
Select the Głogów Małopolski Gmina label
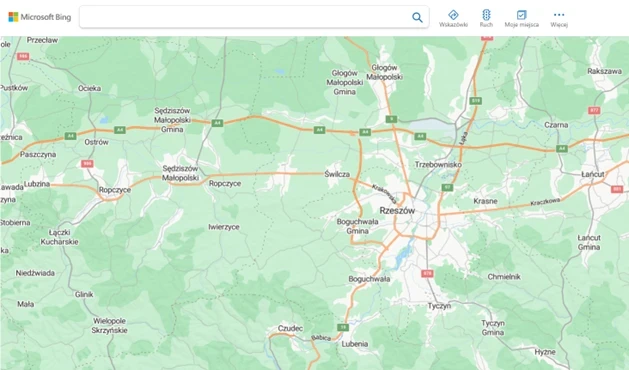pyautogui.click(x=345, y=82)
